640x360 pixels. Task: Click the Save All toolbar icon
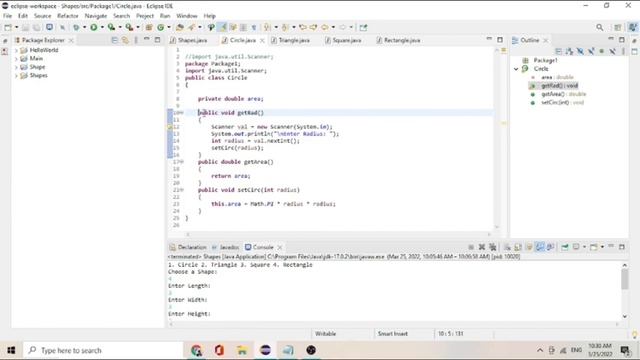click(37, 27)
